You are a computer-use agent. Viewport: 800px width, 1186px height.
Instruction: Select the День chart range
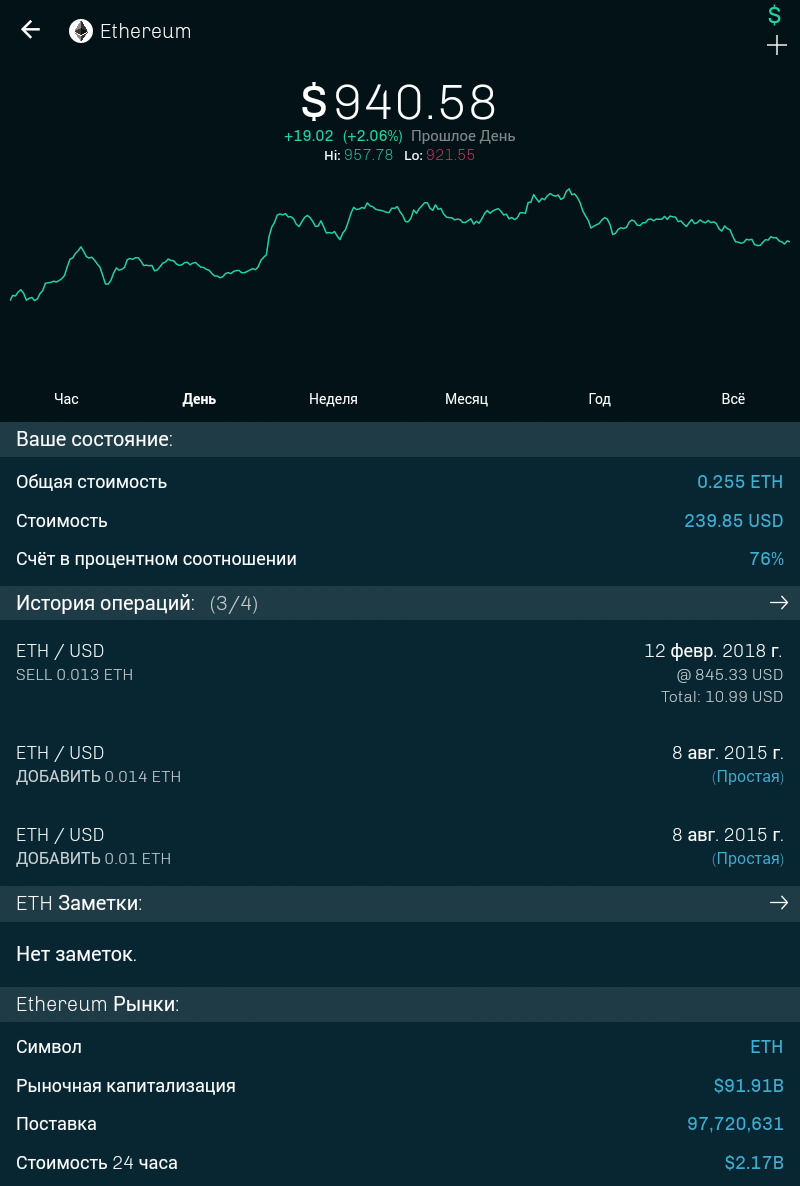point(199,399)
